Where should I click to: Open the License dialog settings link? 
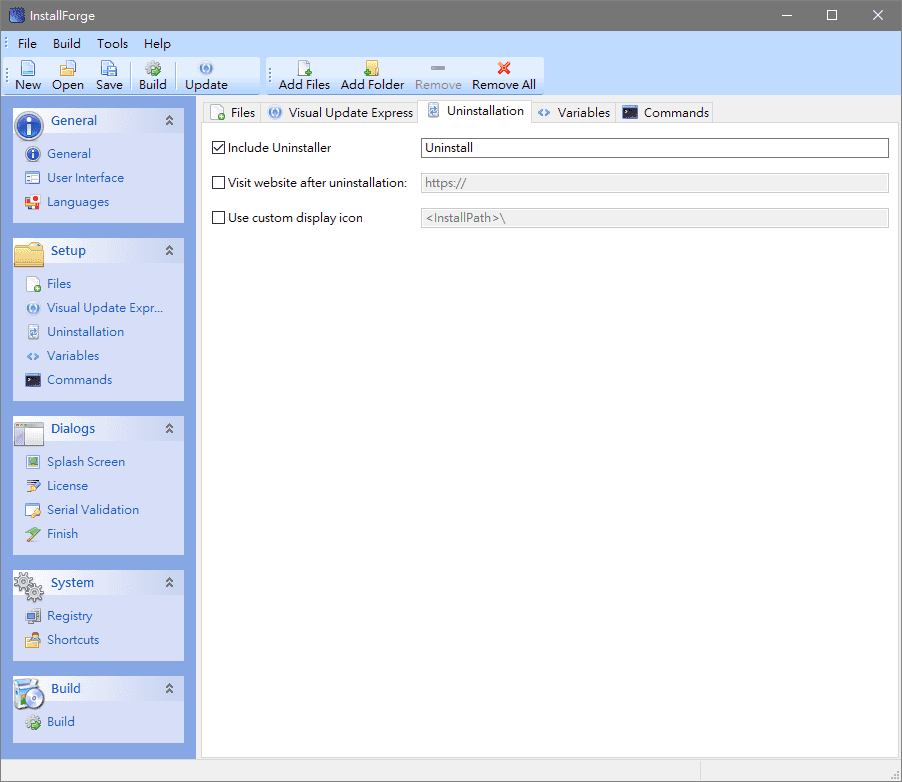click(x=67, y=486)
